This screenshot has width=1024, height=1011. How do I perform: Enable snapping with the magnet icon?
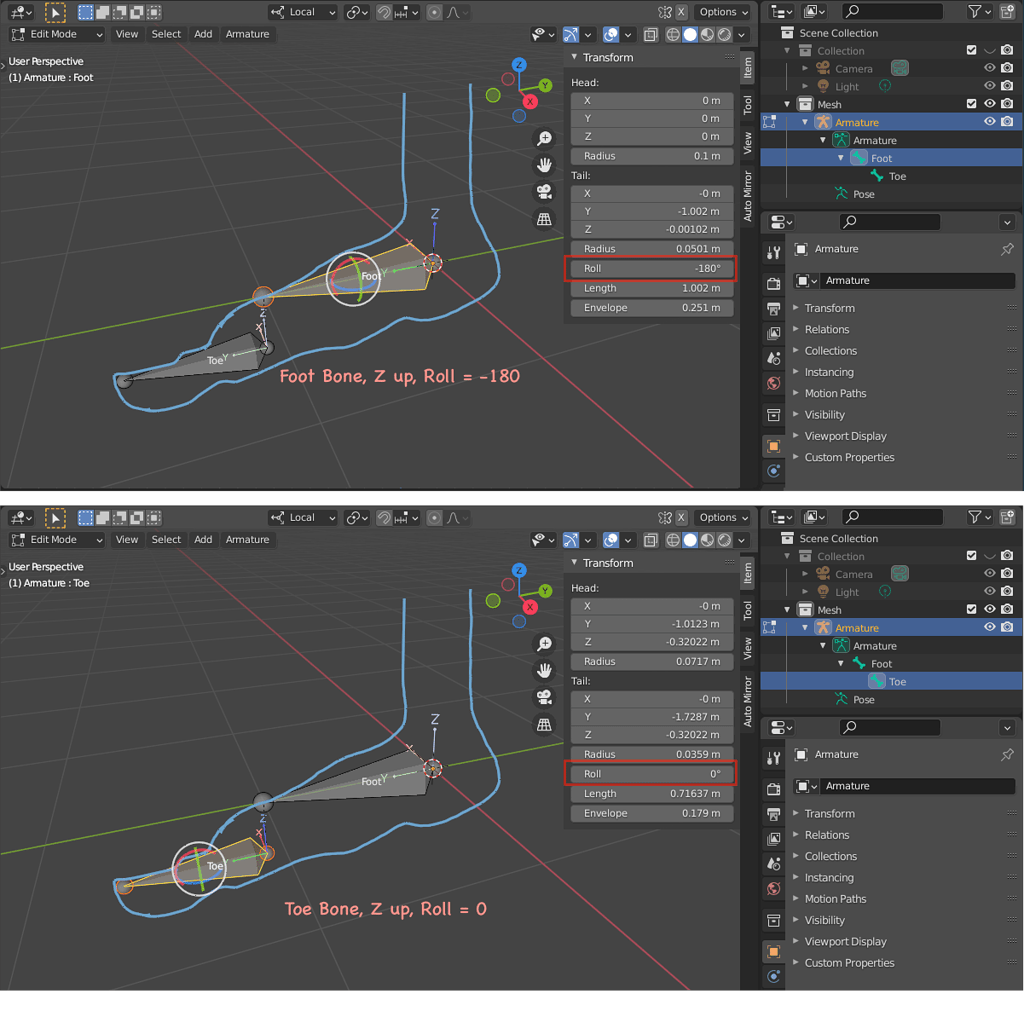pyautogui.click(x=385, y=12)
